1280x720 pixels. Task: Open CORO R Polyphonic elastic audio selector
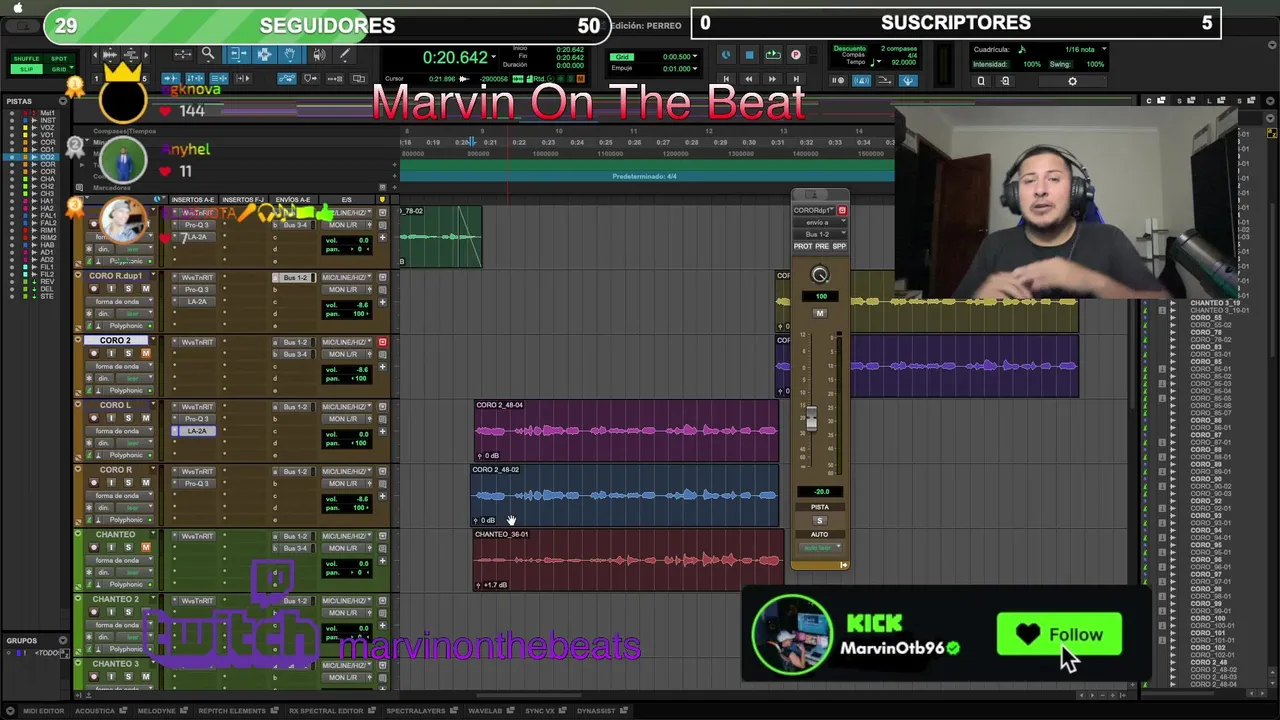click(x=126, y=520)
